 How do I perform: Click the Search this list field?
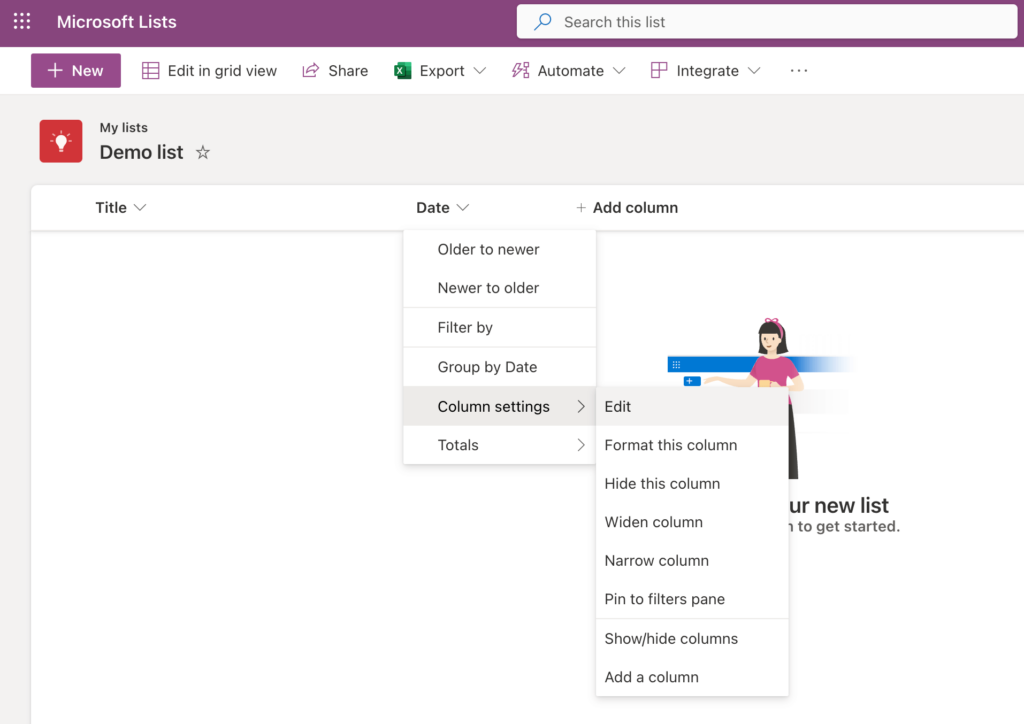(767, 22)
